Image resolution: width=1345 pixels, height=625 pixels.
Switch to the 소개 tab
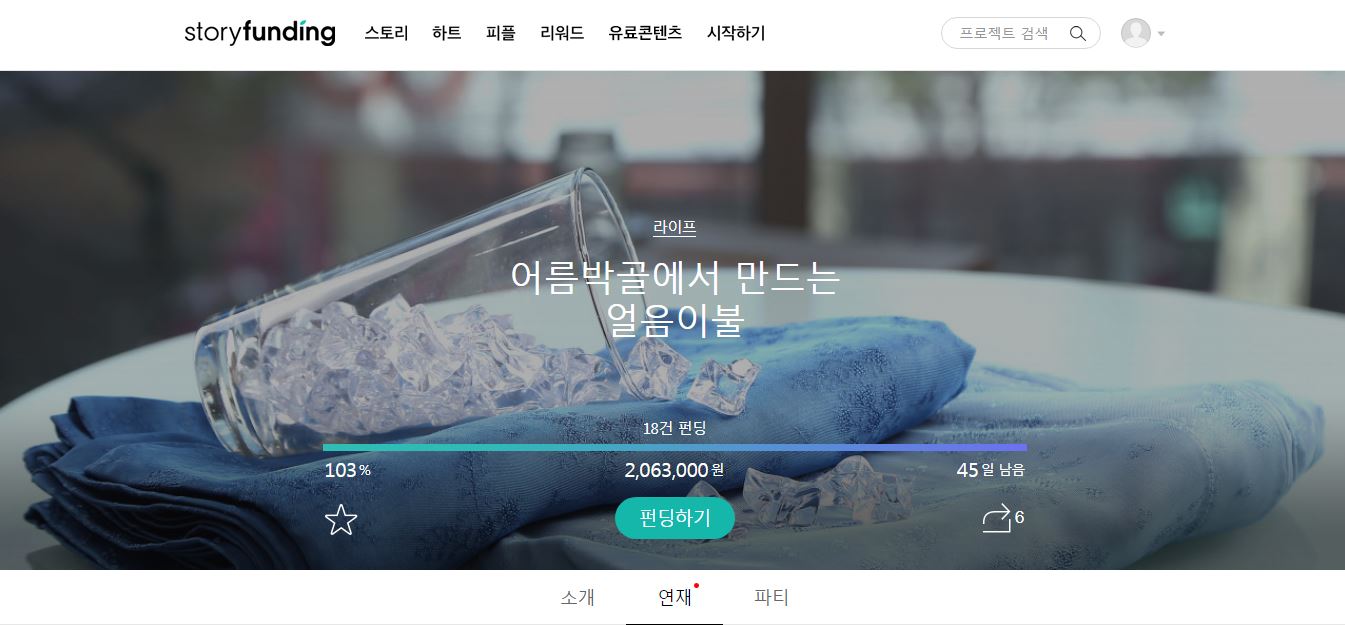click(578, 598)
